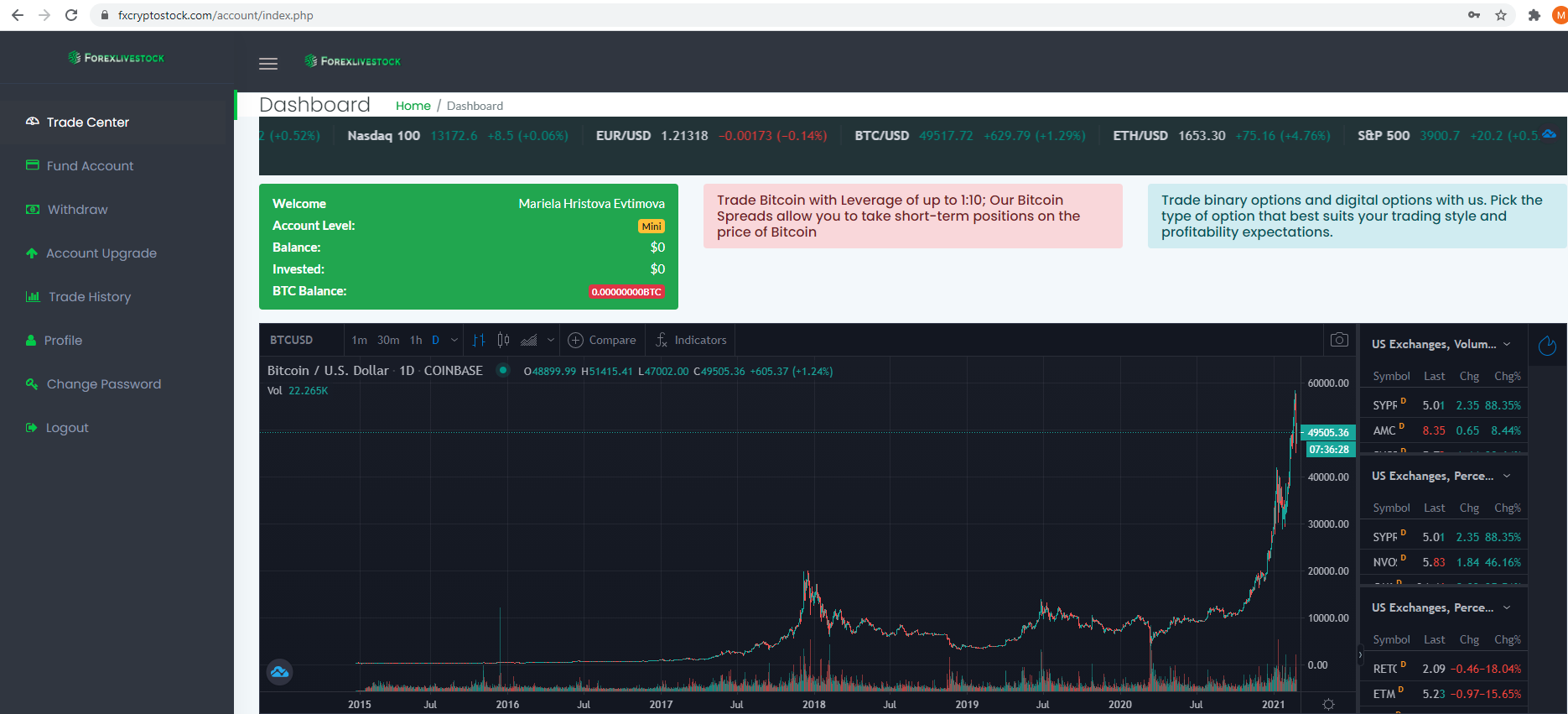
Task: Open the Indicators button
Action: pyautogui.click(x=691, y=340)
